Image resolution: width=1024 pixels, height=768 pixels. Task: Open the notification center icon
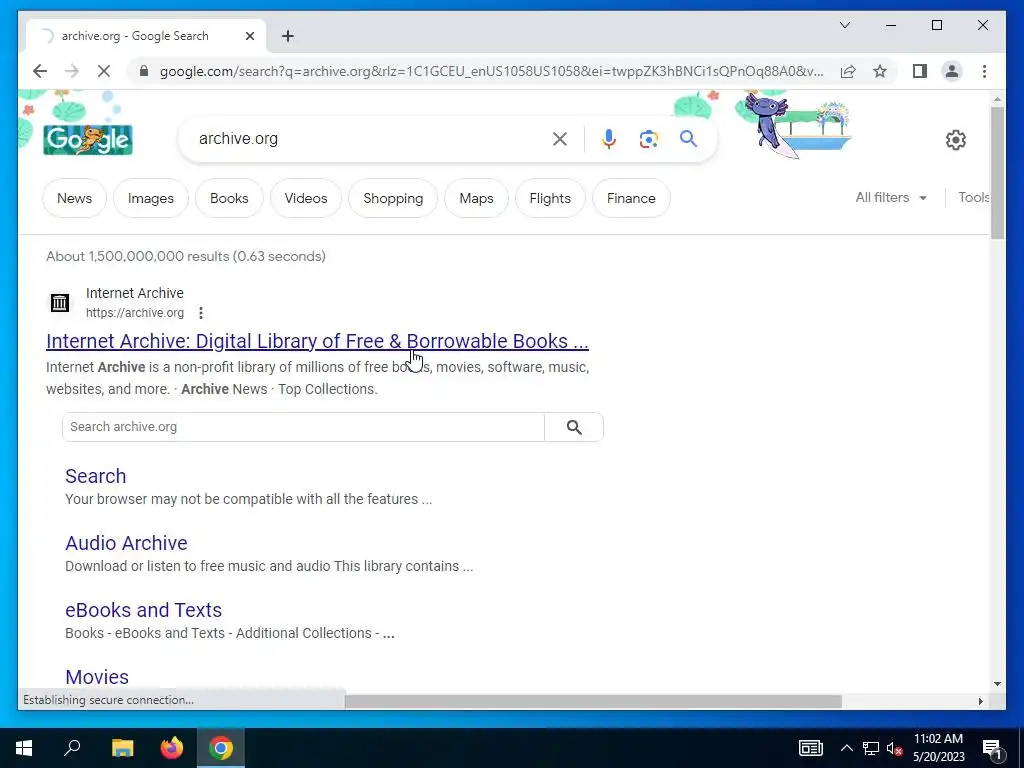pyautogui.click(x=992, y=748)
